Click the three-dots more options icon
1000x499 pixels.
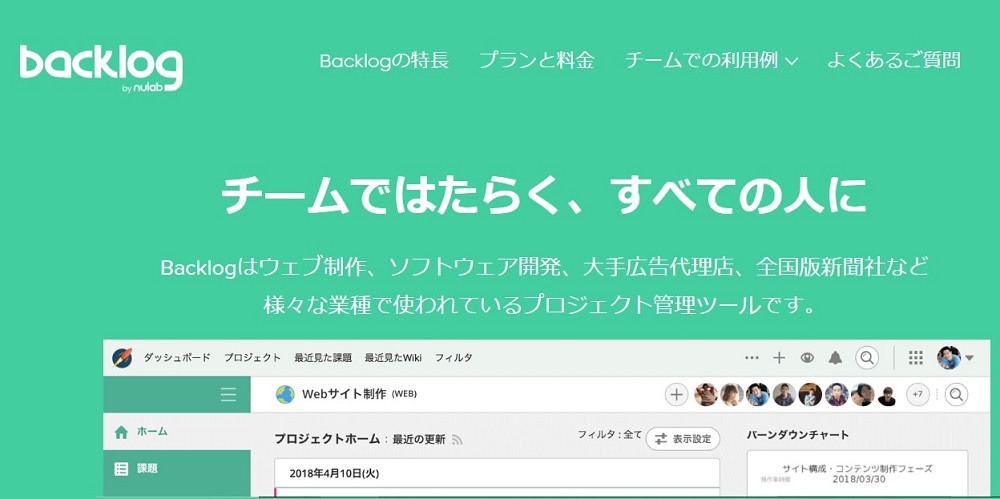752,358
